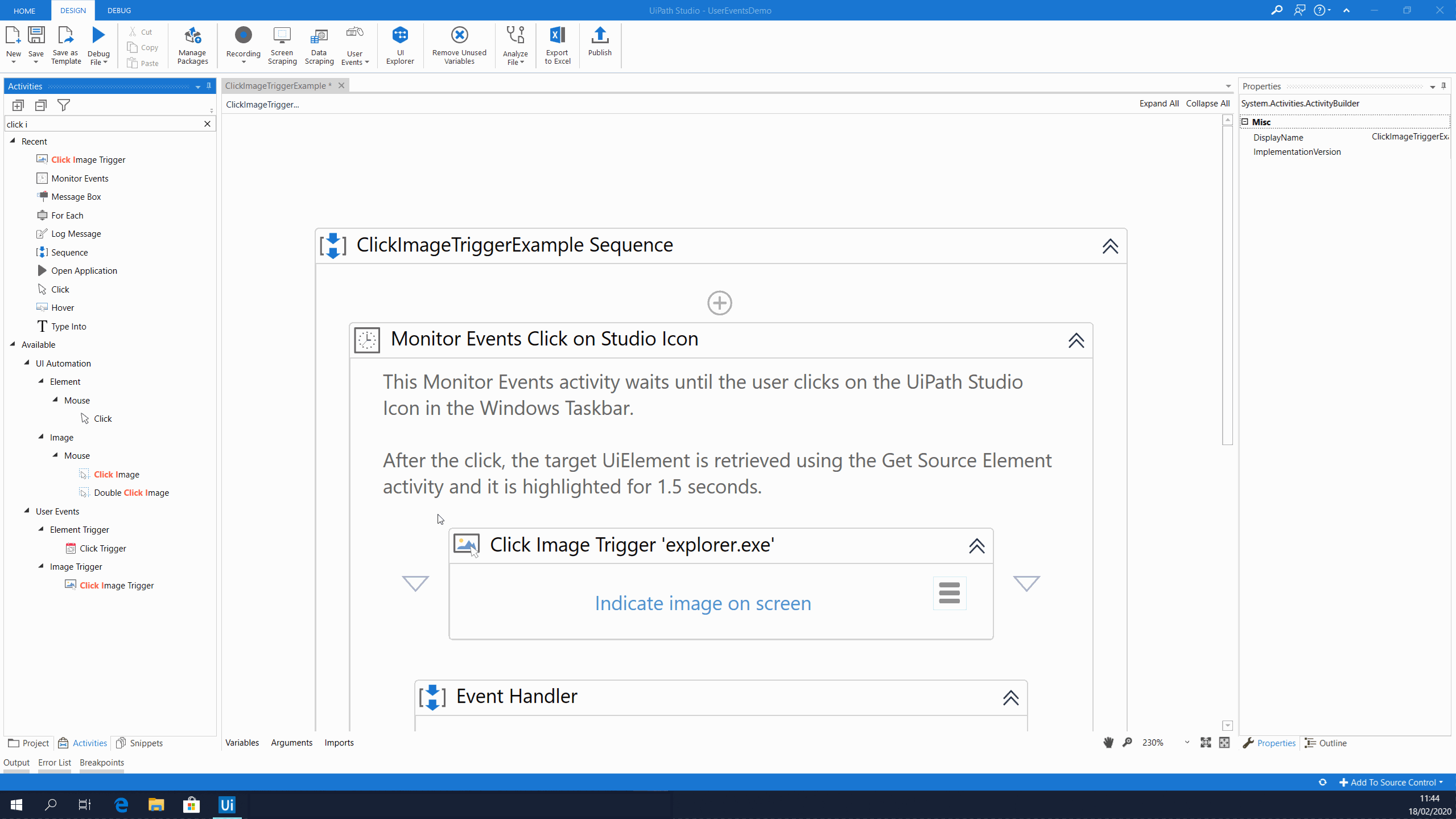Collapse UI Automation tree node
Screen dimensions: 1456x819
coord(27,363)
